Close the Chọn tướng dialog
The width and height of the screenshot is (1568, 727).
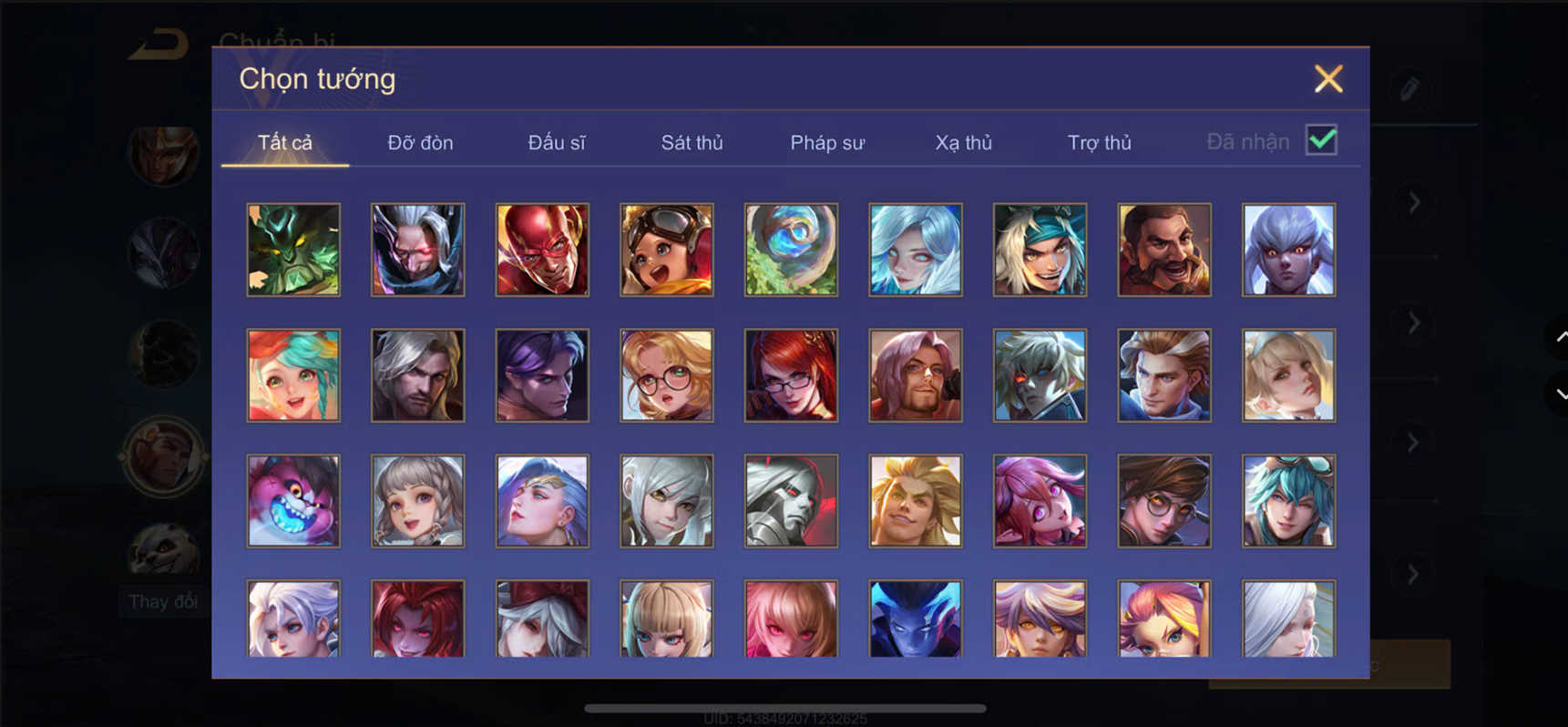[1328, 78]
